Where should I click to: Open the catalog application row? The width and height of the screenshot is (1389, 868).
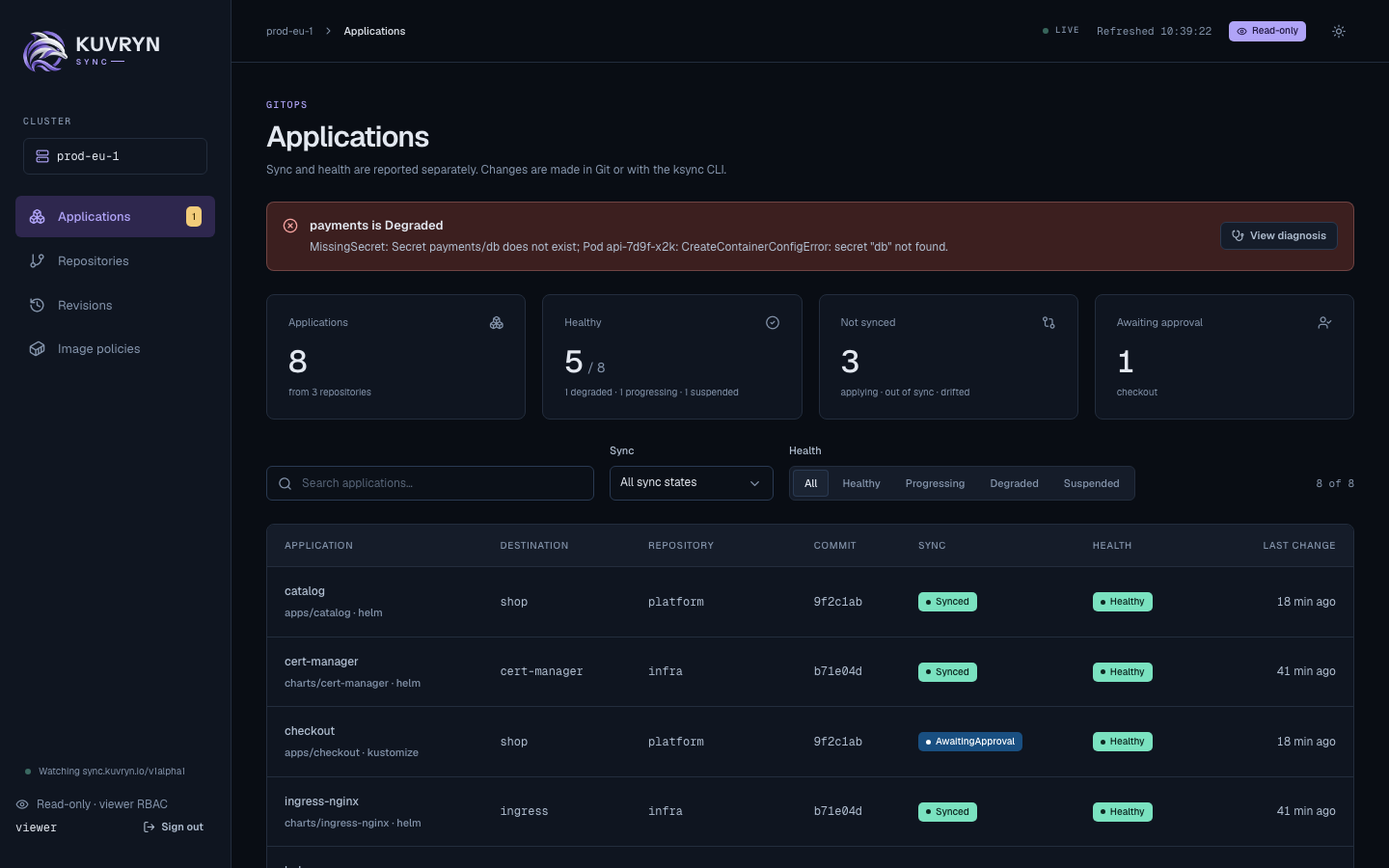click(x=810, y=602)
